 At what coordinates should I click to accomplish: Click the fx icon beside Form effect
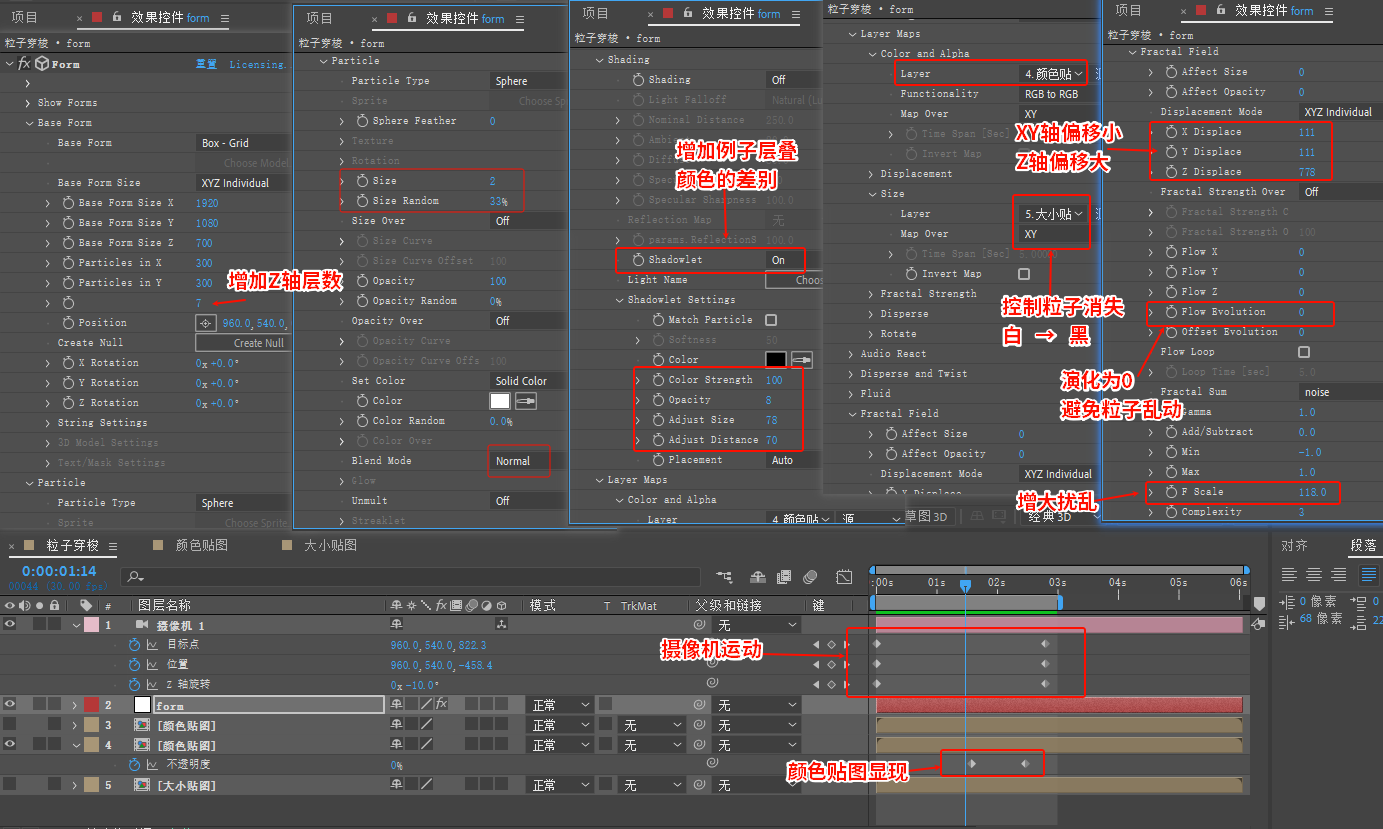pyautogui.click(x=24, y=63)
